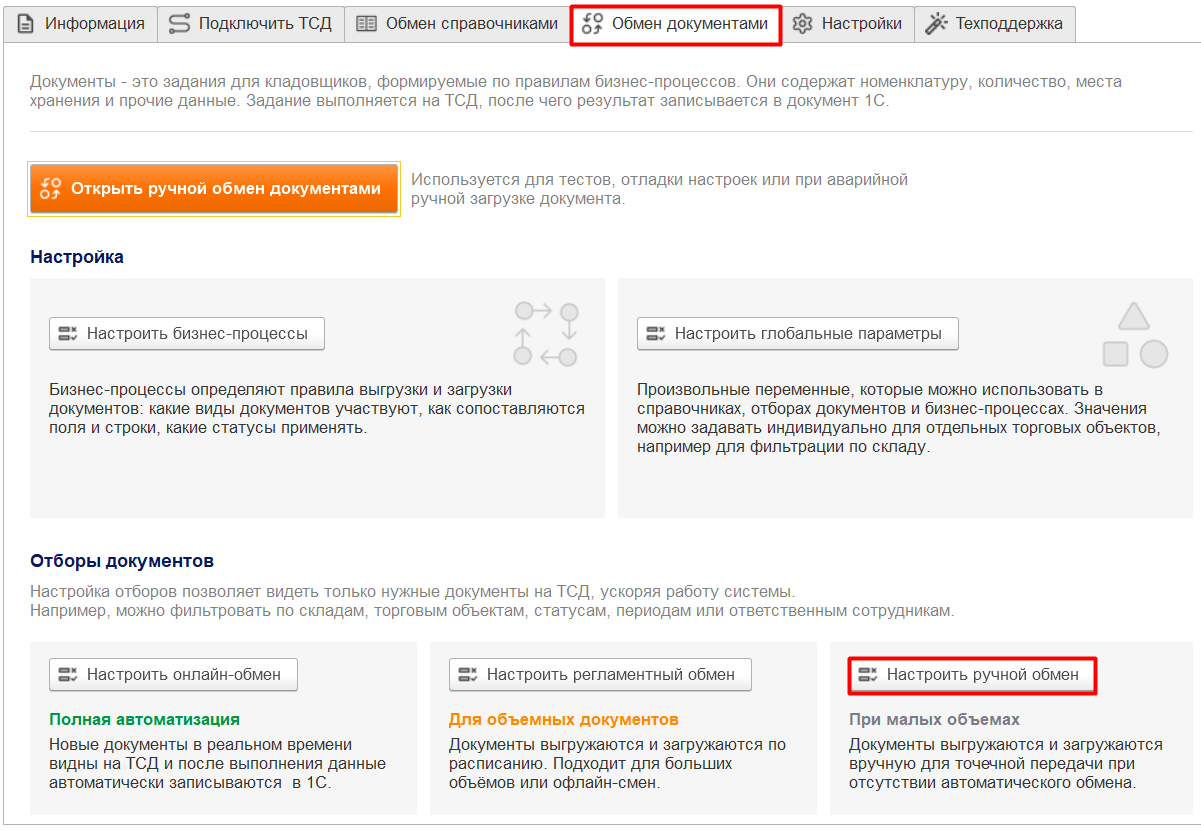Click settings icon on Настроить бизнес-процессы button
Screen dimensions: 1201x831
[x=68, y=334]
